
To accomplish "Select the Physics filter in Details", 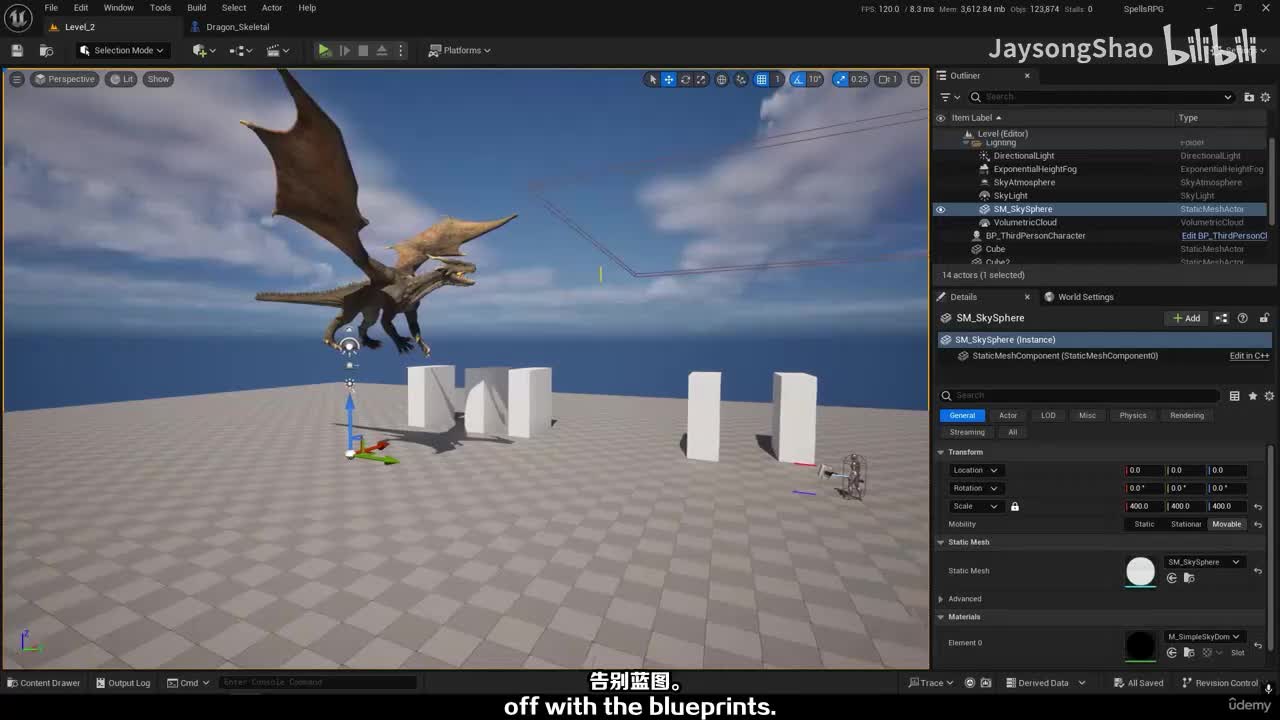I will pyautogui.click(x=1133, y=415).
